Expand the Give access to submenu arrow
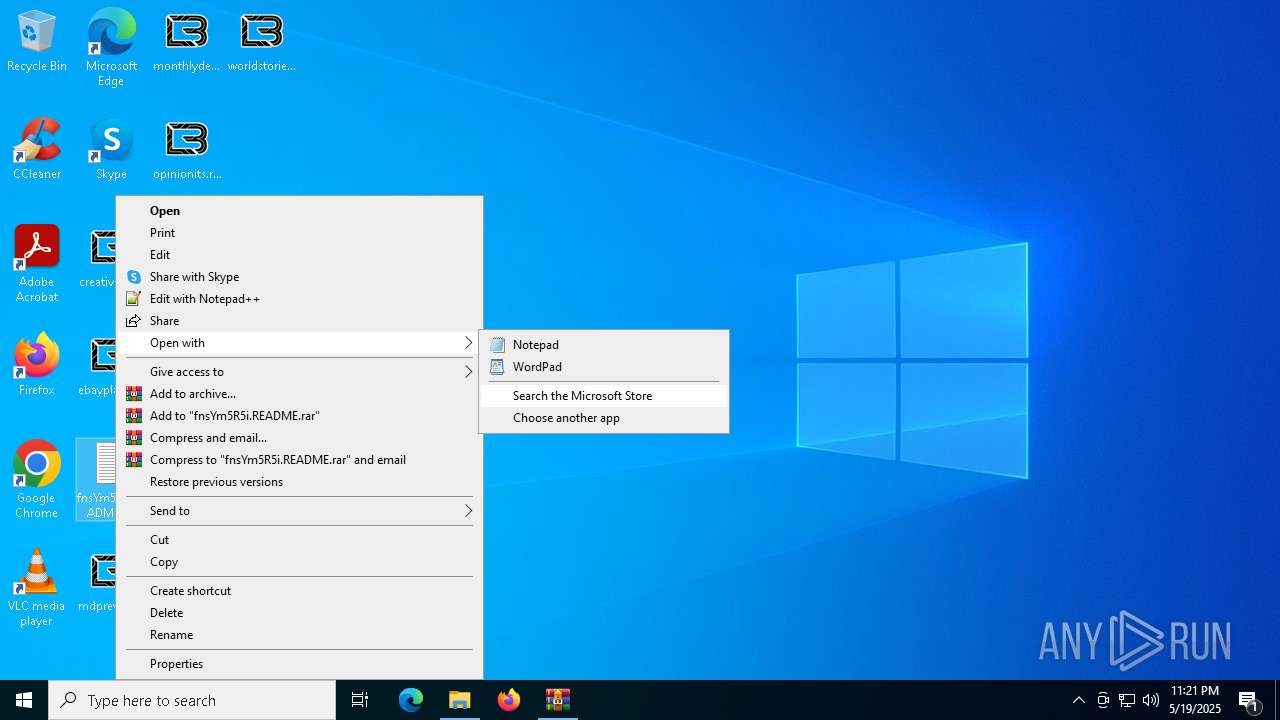 pyautogui.click(x=468, y=372)
